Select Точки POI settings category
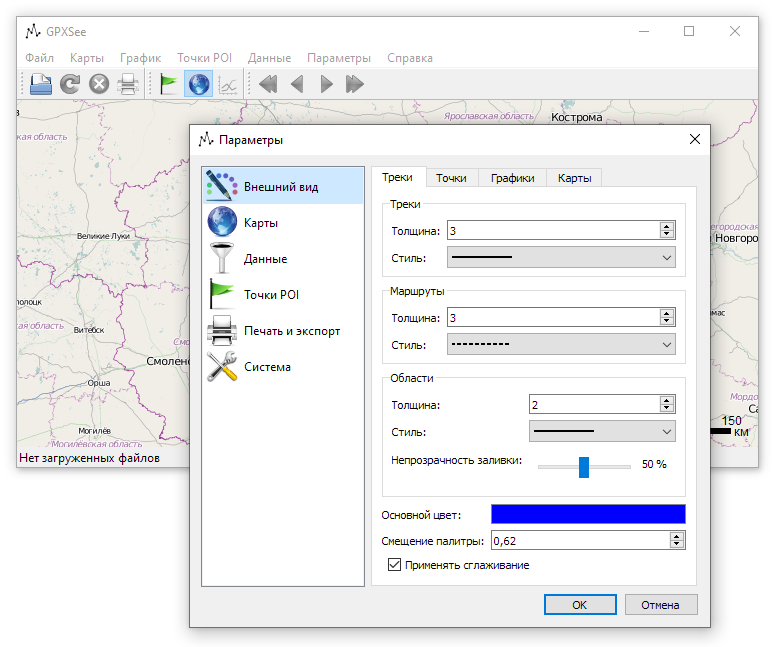This screenshot has height=647, width=780. 283,294
